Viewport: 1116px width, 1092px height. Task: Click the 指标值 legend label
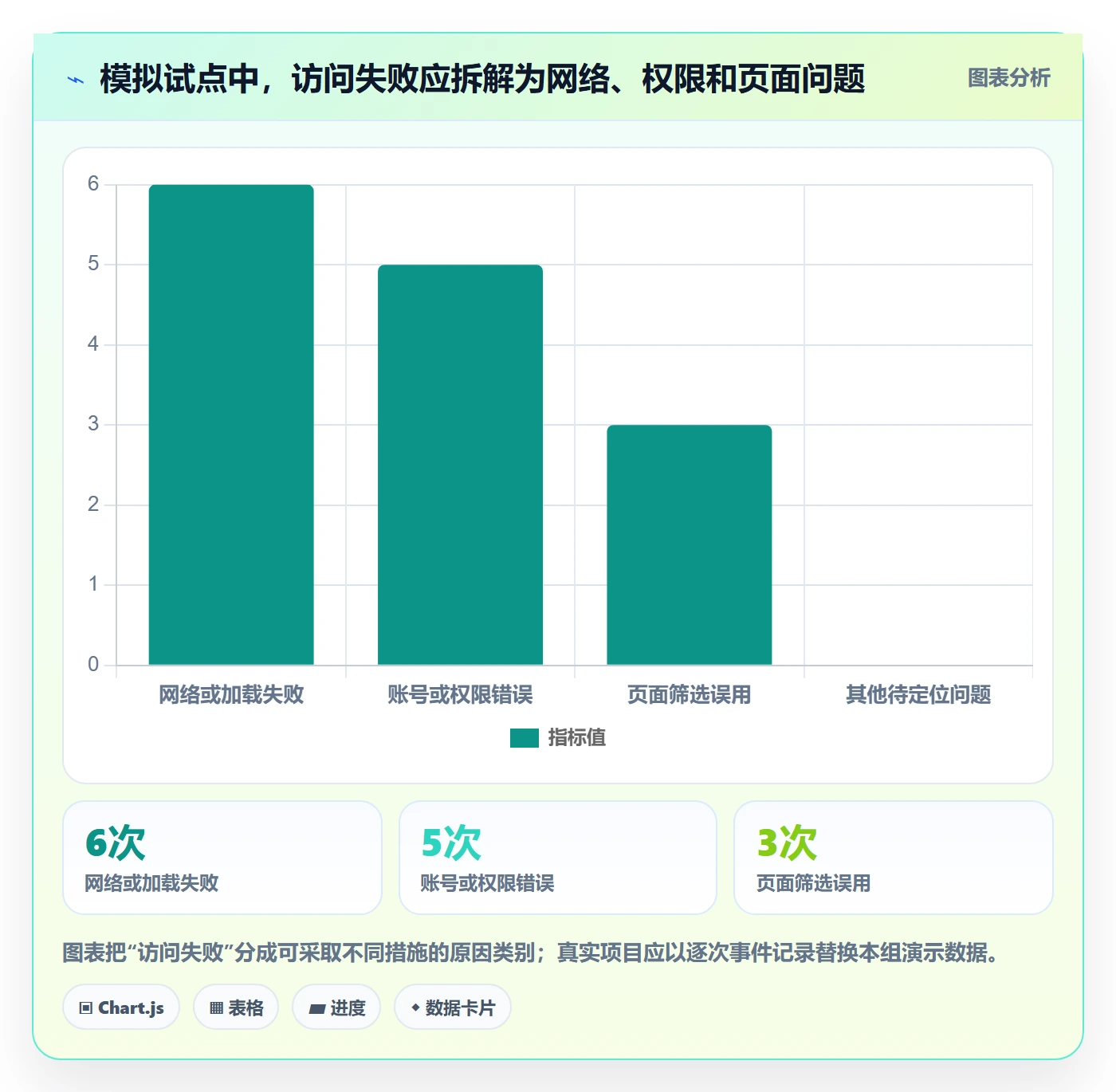pos(577,738)
